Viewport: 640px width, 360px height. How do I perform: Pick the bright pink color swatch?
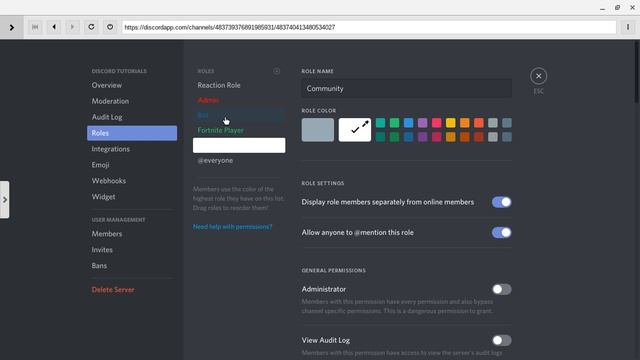pos(437,123)
